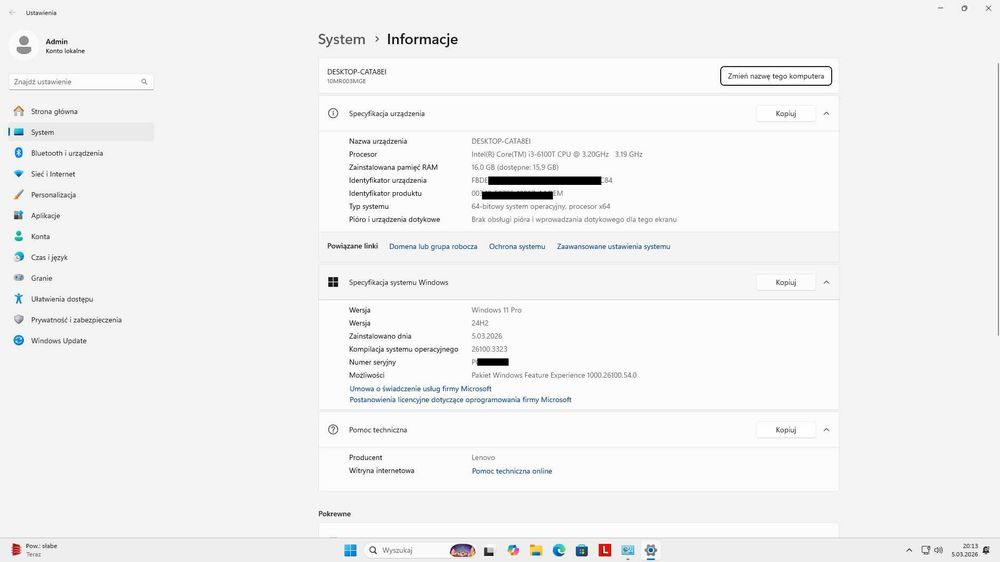Open Strona główna home icon

tap(18, 111)
